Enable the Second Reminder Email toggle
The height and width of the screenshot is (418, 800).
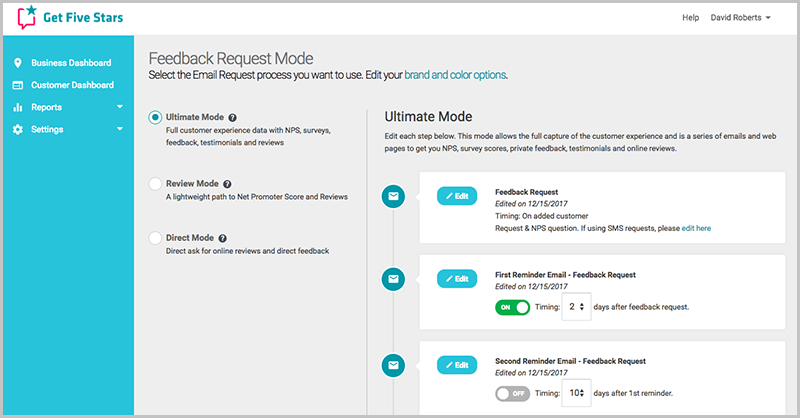(x=512, y=394)
